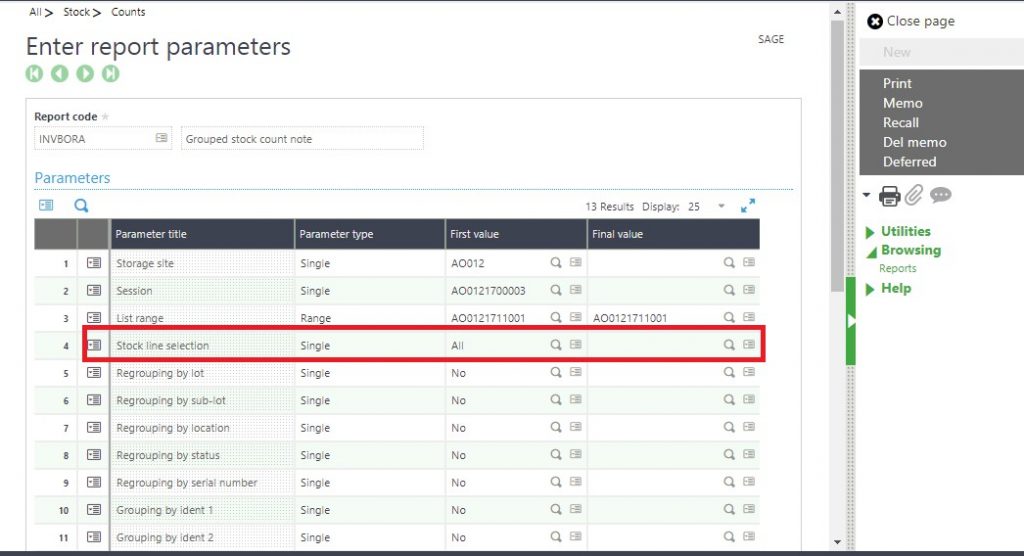Click Report code selection icon
The width and height of the screenshot is (1024, 556).
click(x=161, y=138)
